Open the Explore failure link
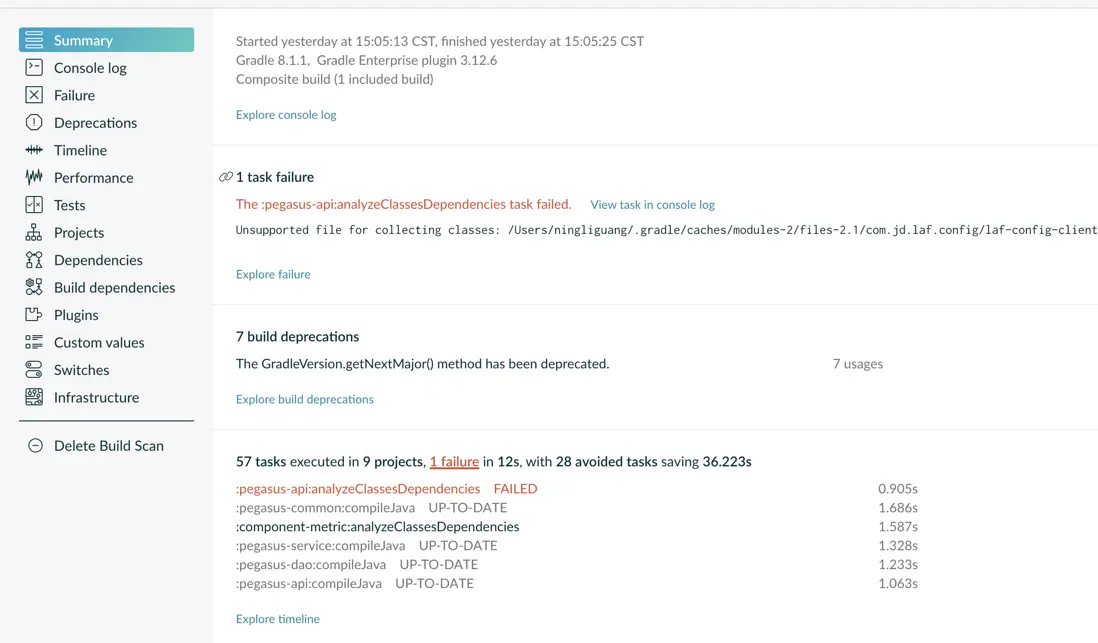1098x643 pixels. (x=273, y=274)
